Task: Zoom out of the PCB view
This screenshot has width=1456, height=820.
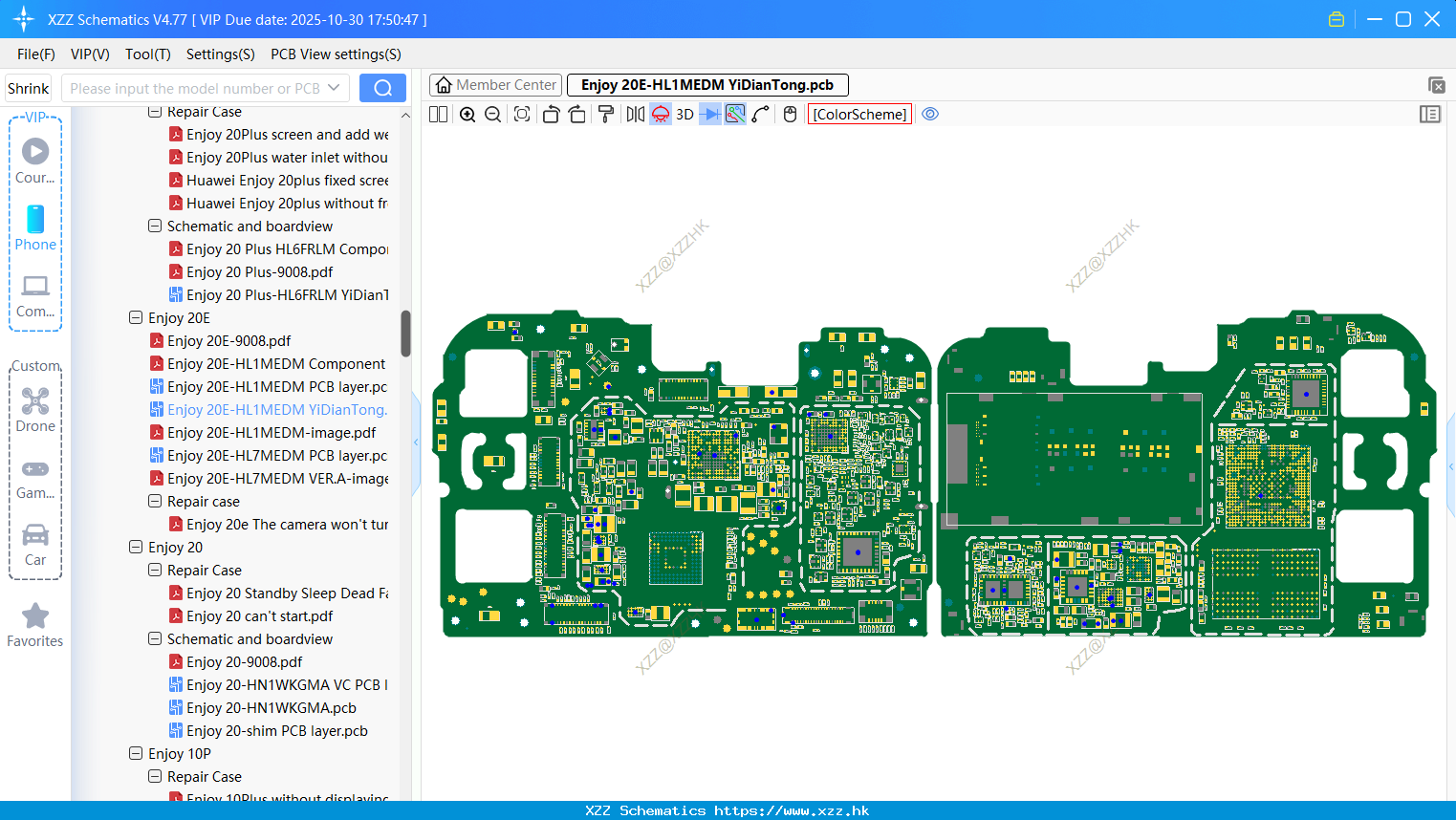Action: click(492, 115)
